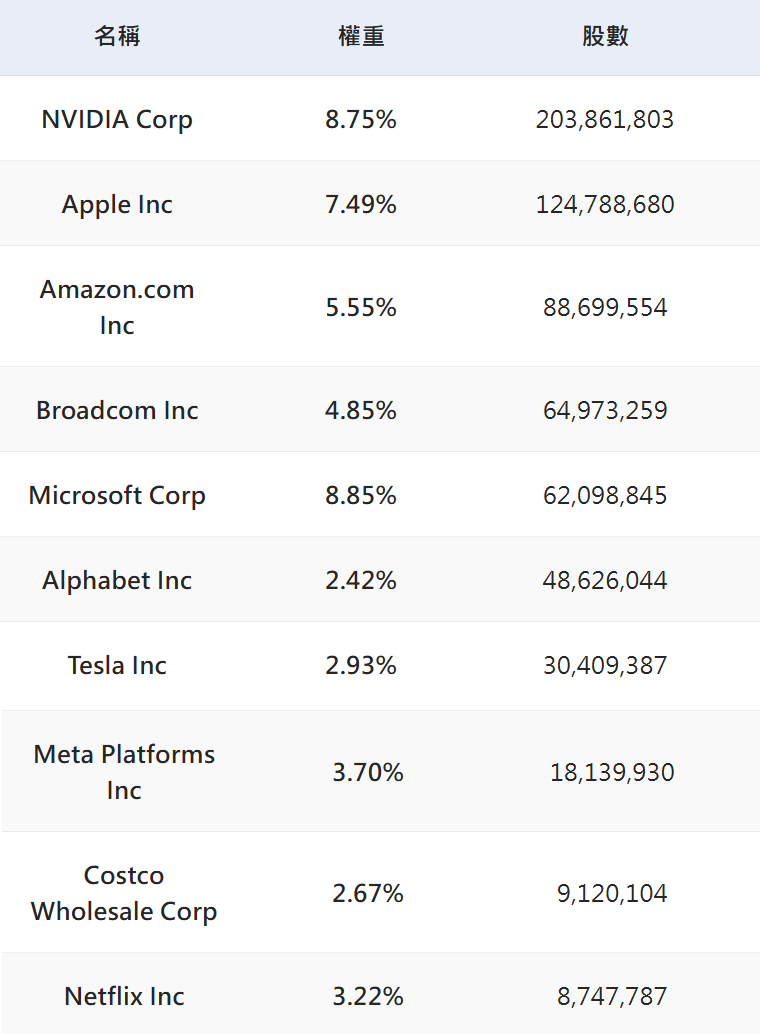
Task: Select Apple's 124,788,680 shares cell
Action: coord(605,205)
